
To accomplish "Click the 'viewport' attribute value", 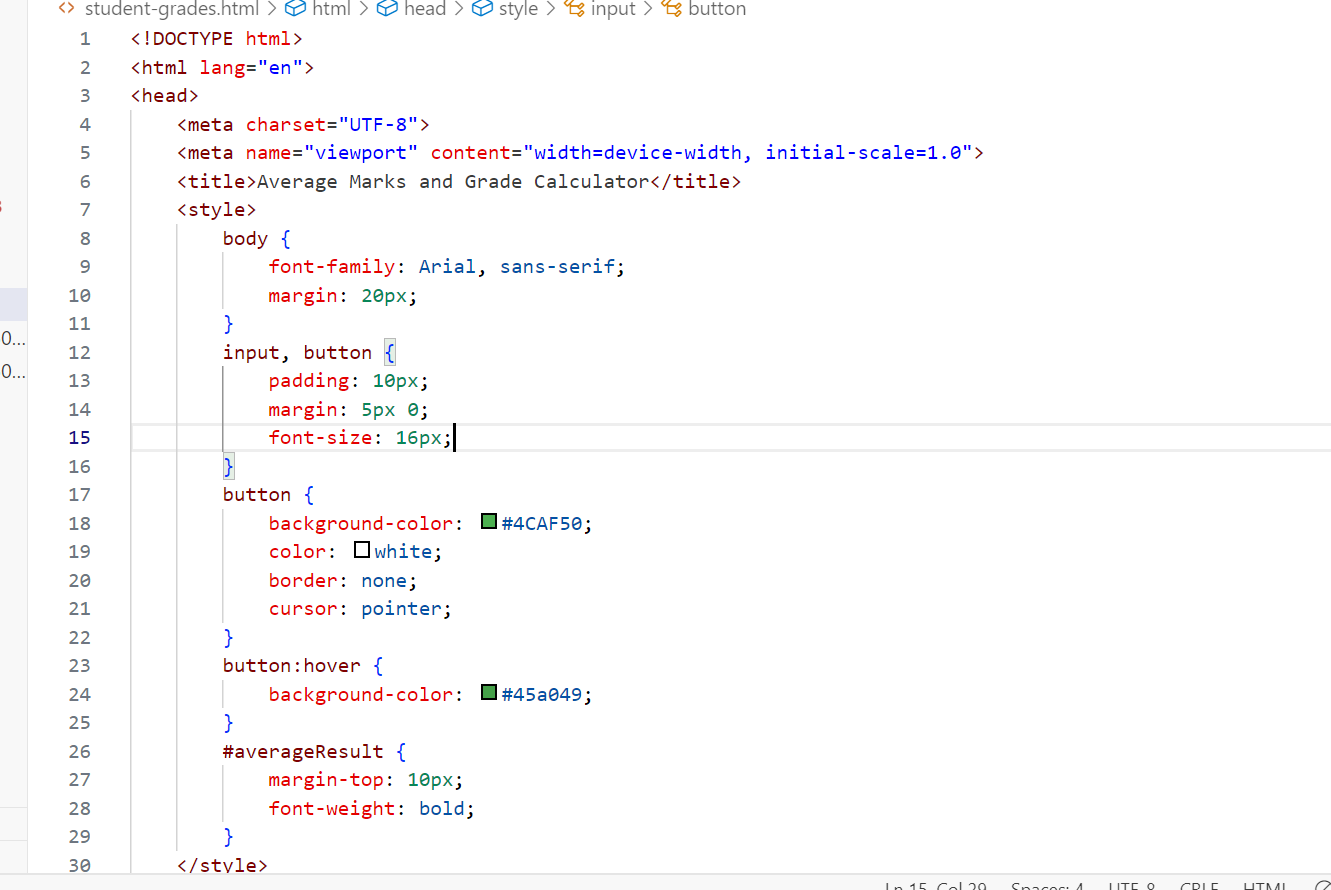I will coord(361,153).
